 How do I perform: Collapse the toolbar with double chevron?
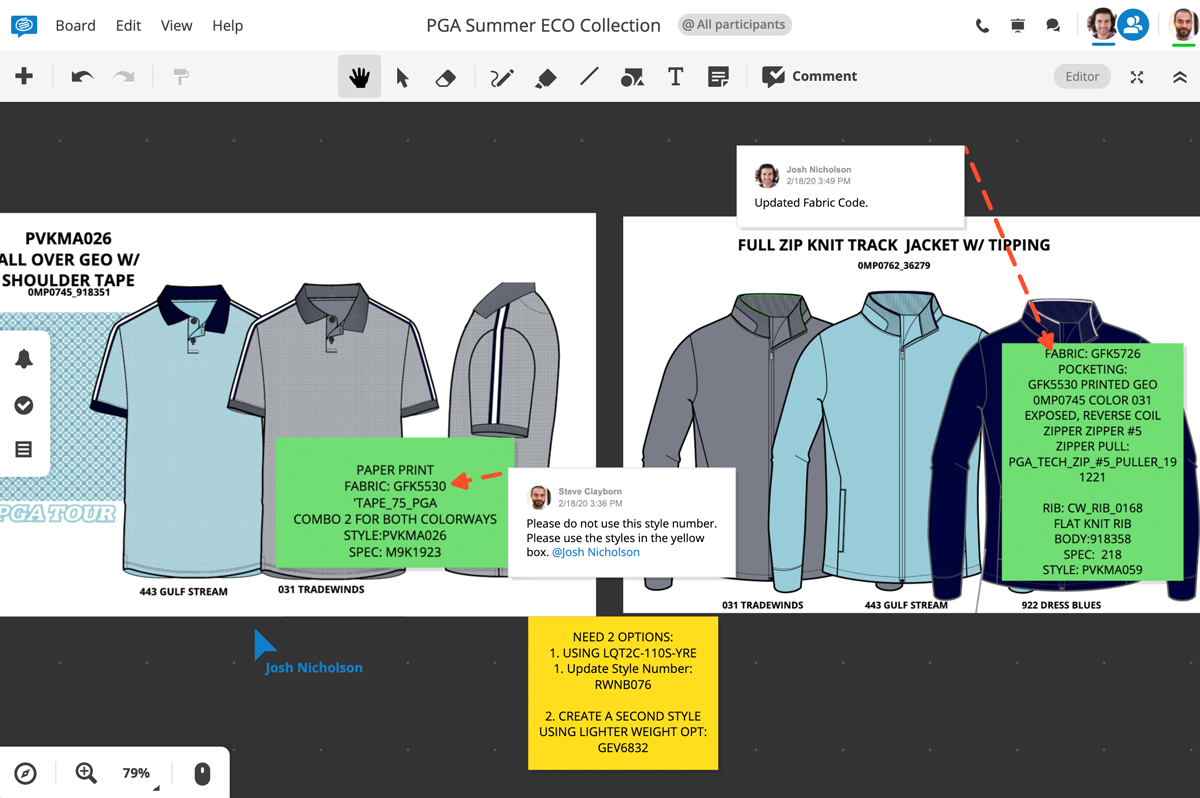click(1180, 77)
